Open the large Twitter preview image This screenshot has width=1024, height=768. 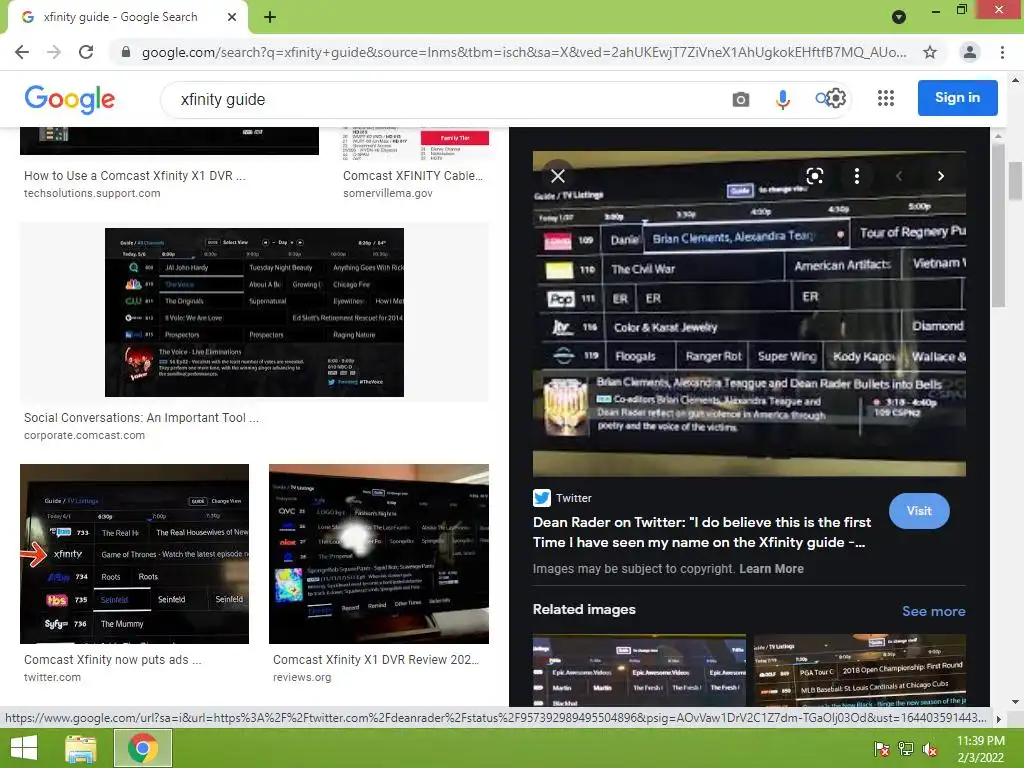749,313
